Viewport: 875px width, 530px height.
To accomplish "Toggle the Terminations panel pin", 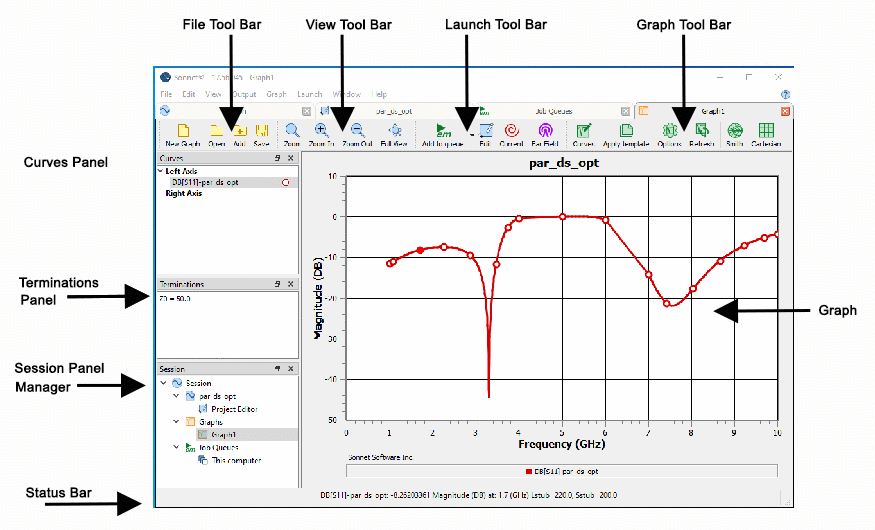I will point(277,285).
